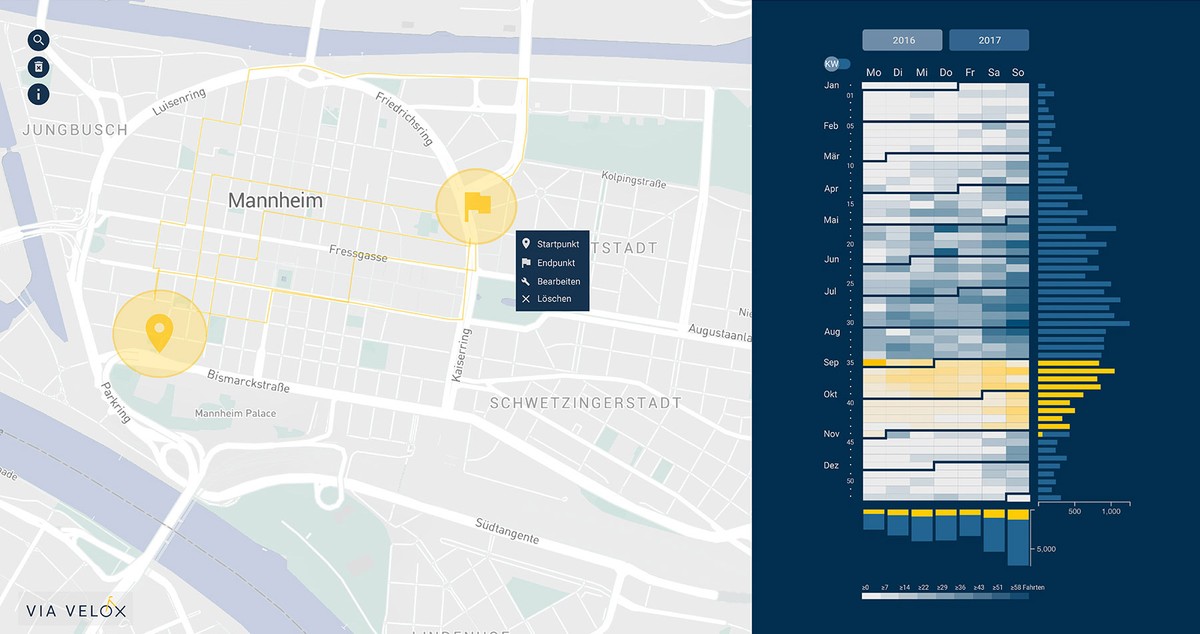Click the Fr weekday column header
Viewport: 1200px width, 634px height.
coord(970,73)
